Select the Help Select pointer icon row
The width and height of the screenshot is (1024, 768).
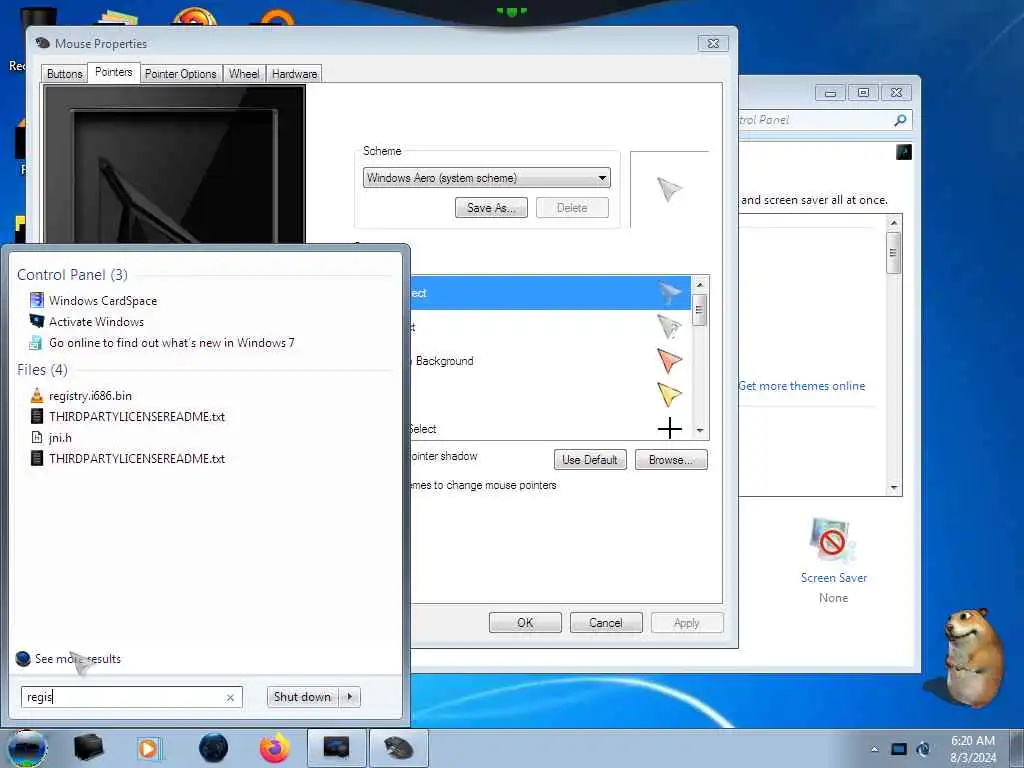click(550, 327)
